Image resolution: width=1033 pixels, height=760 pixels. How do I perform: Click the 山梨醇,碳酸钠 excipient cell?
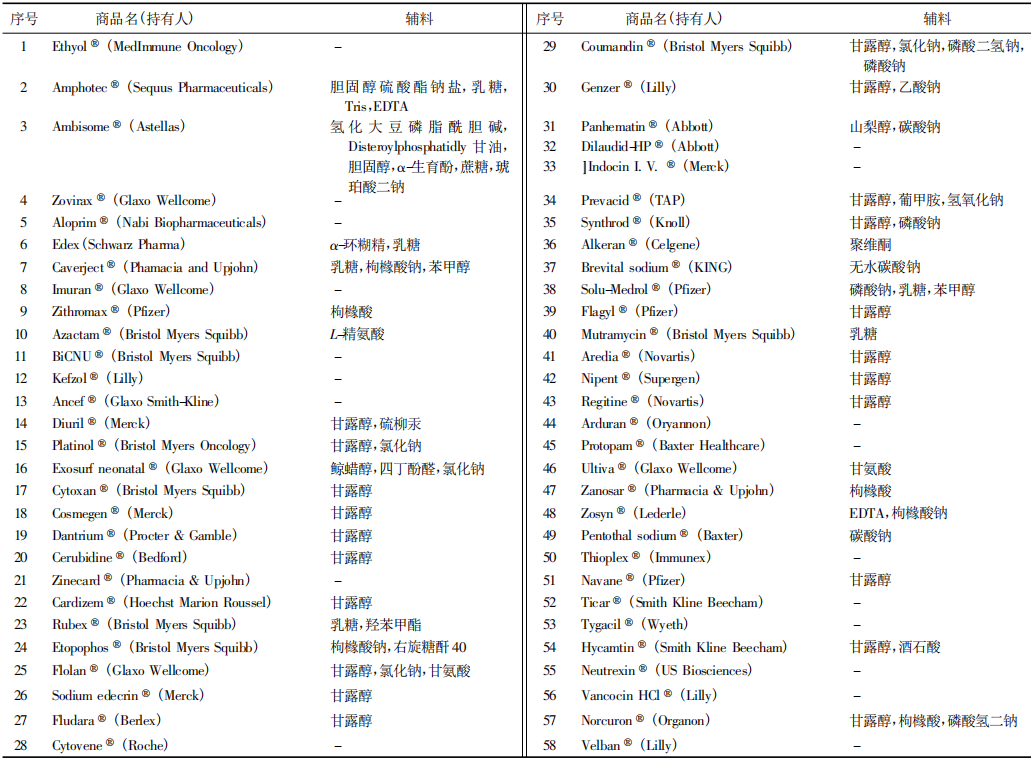pyautogui.click(x=894, y=127)
